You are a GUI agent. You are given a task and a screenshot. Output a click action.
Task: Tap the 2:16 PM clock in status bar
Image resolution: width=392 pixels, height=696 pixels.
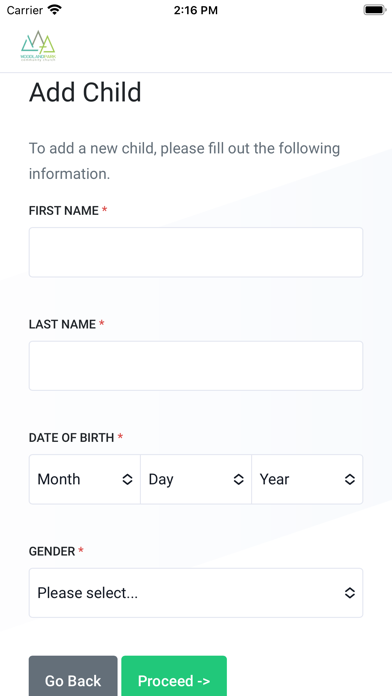tap(196, 10)
